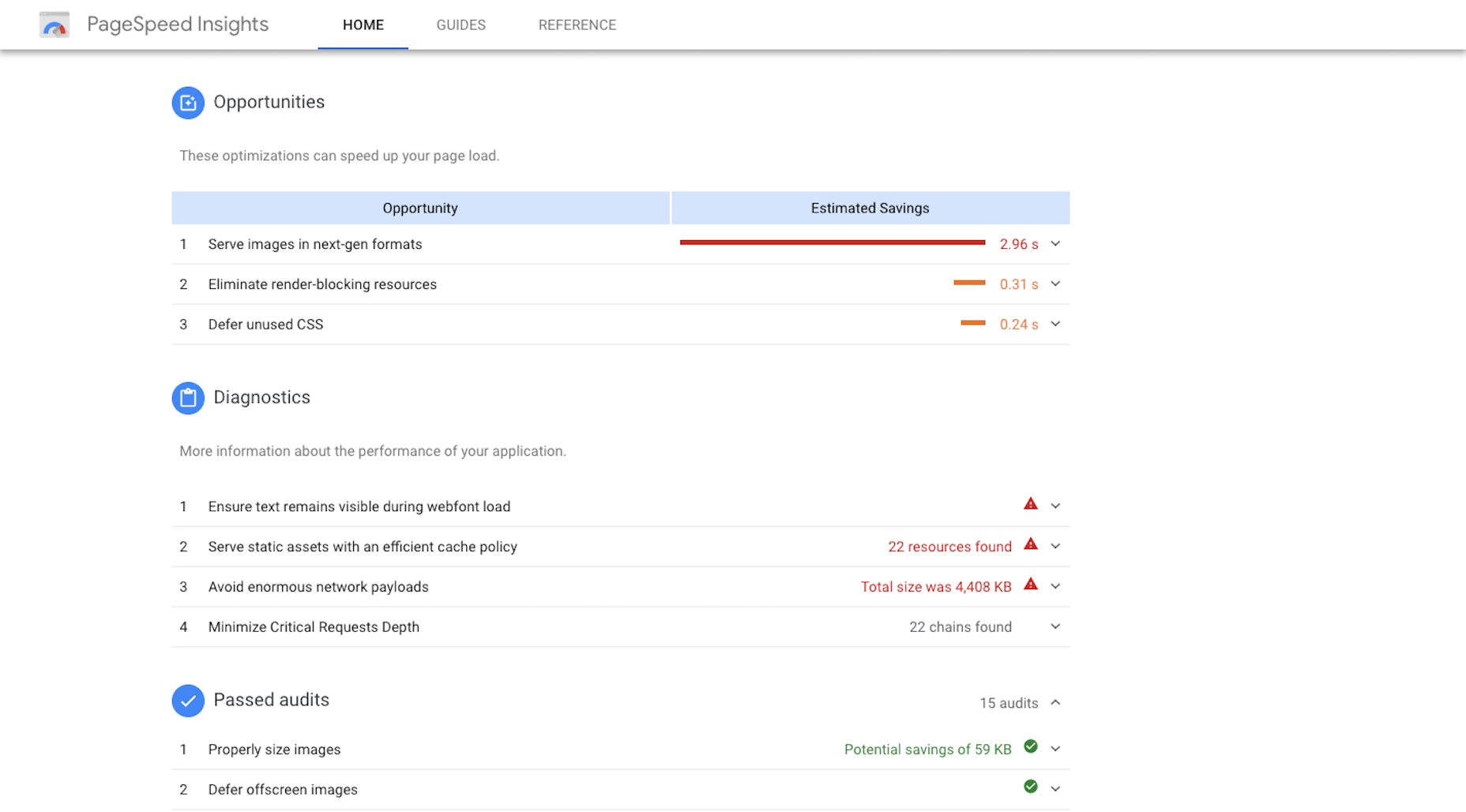Click 'More information about the performance' description
The height and width of the screenshot is (812, 1466).
pyautogui.click(x=373, y=451)
